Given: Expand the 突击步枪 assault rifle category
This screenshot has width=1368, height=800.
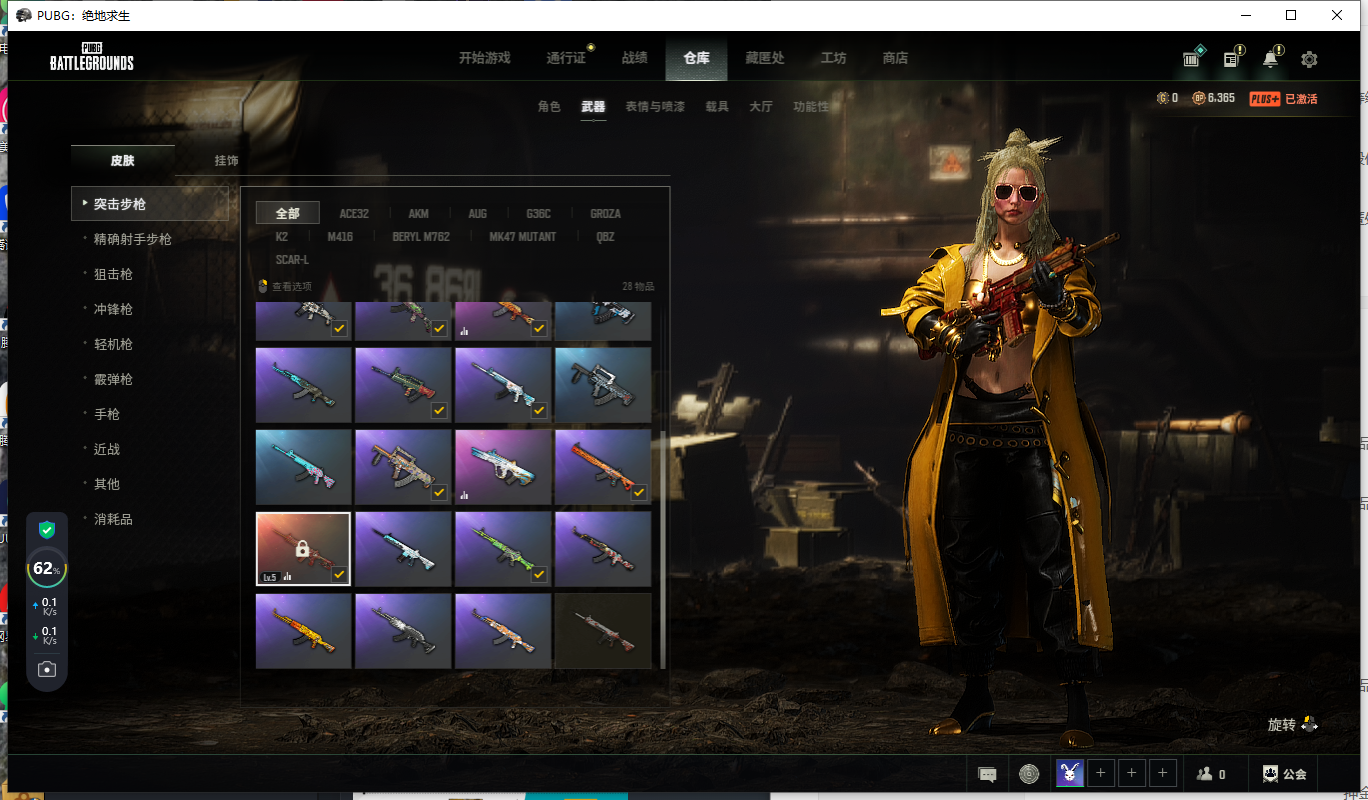Looking at the screenshot, I should pyautogui.click(x=150, y=204).
